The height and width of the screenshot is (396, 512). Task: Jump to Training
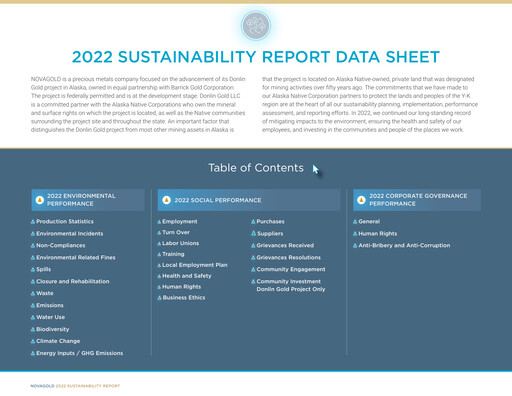173,254
